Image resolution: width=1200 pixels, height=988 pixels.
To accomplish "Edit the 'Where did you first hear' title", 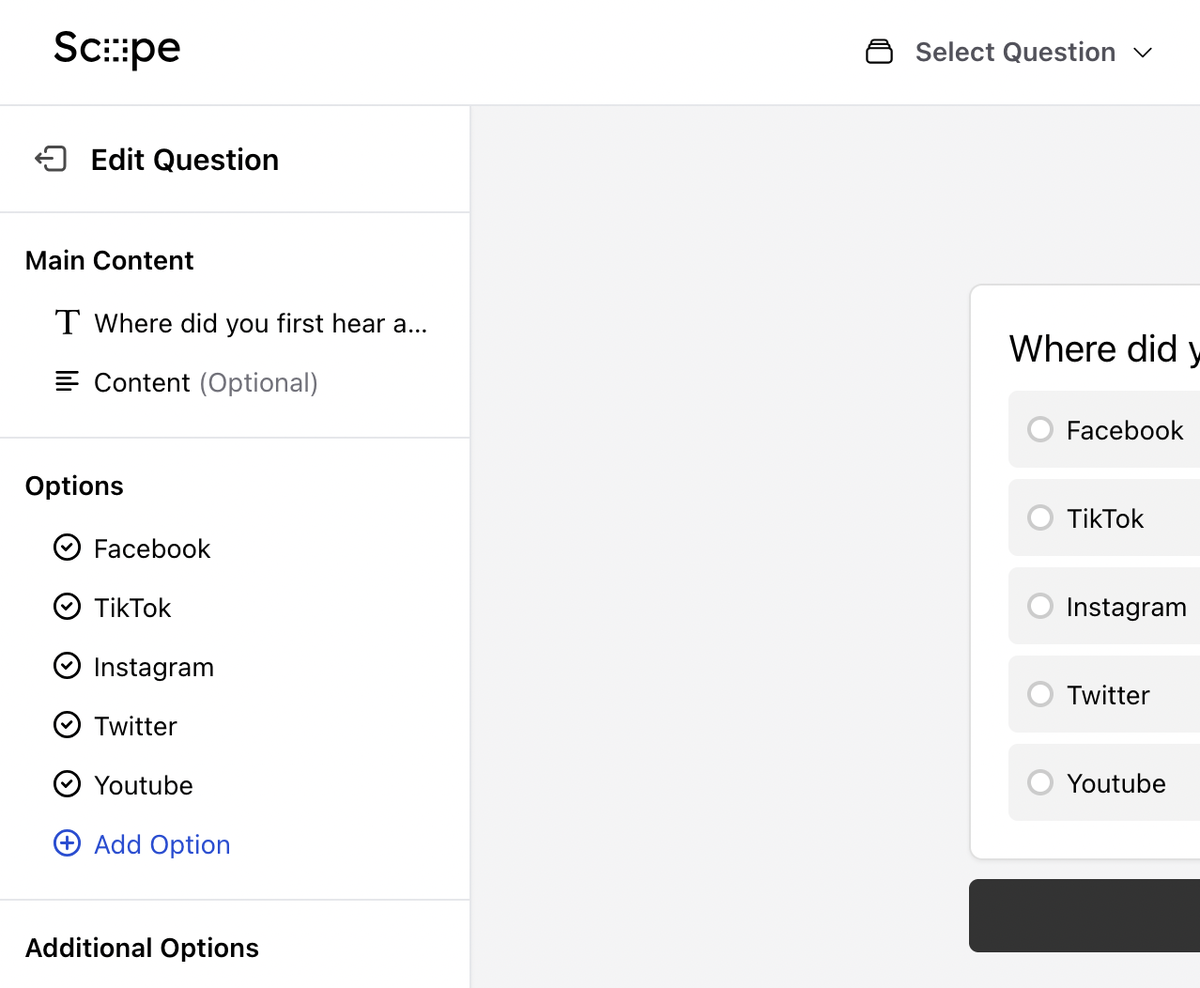I will (260, 323).
